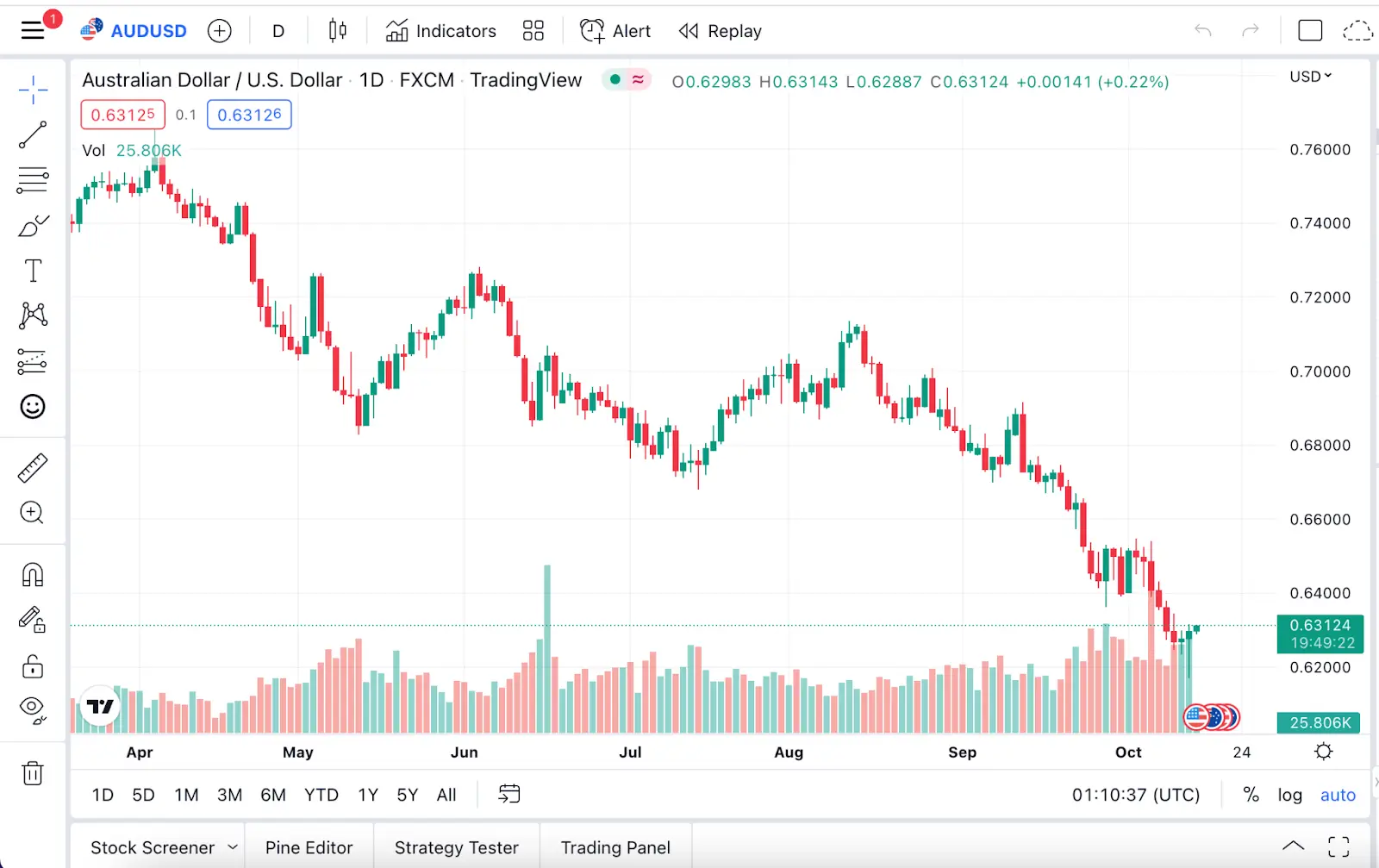Enable magnet snap mode
This screenshot has height=868, width=1379.
click(32, 573)
